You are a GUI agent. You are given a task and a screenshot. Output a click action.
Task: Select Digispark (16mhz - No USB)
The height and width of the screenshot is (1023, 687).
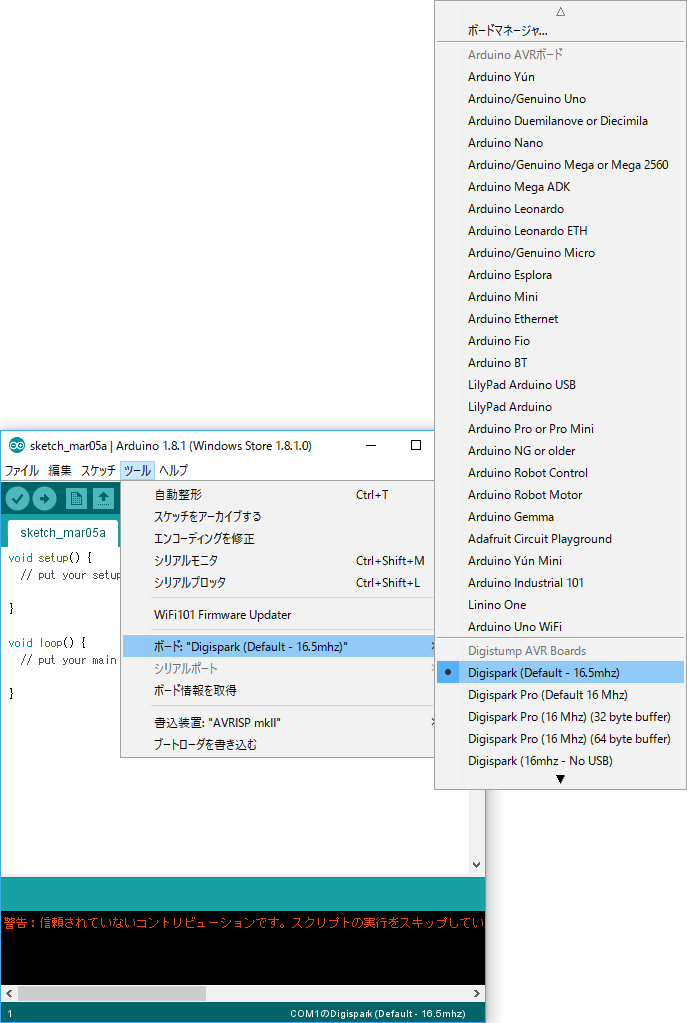coord(560,761)
